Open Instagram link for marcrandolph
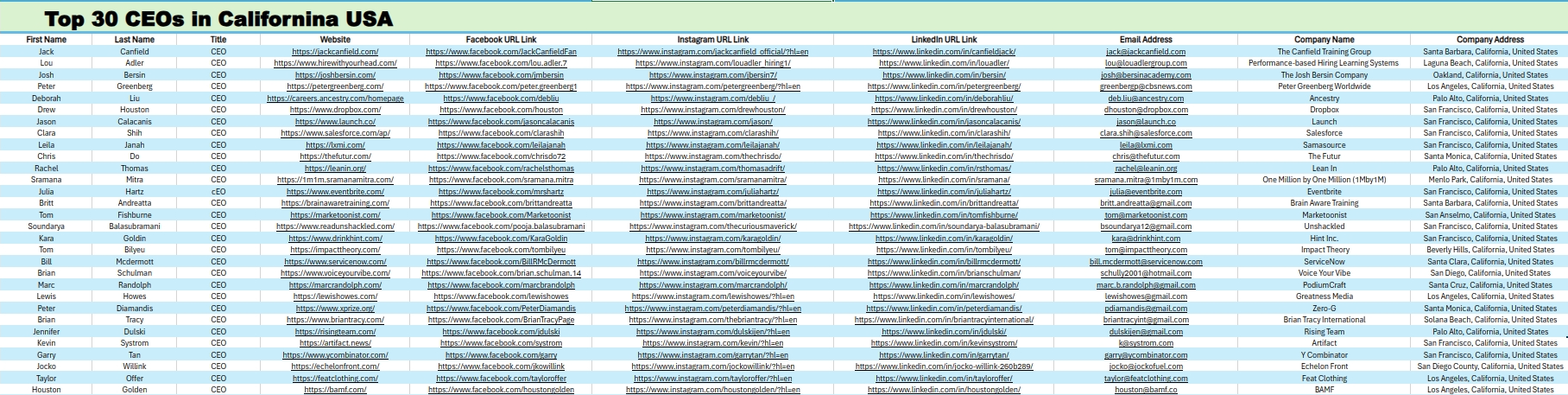1568x395 pixels. (x=712, y=285)
